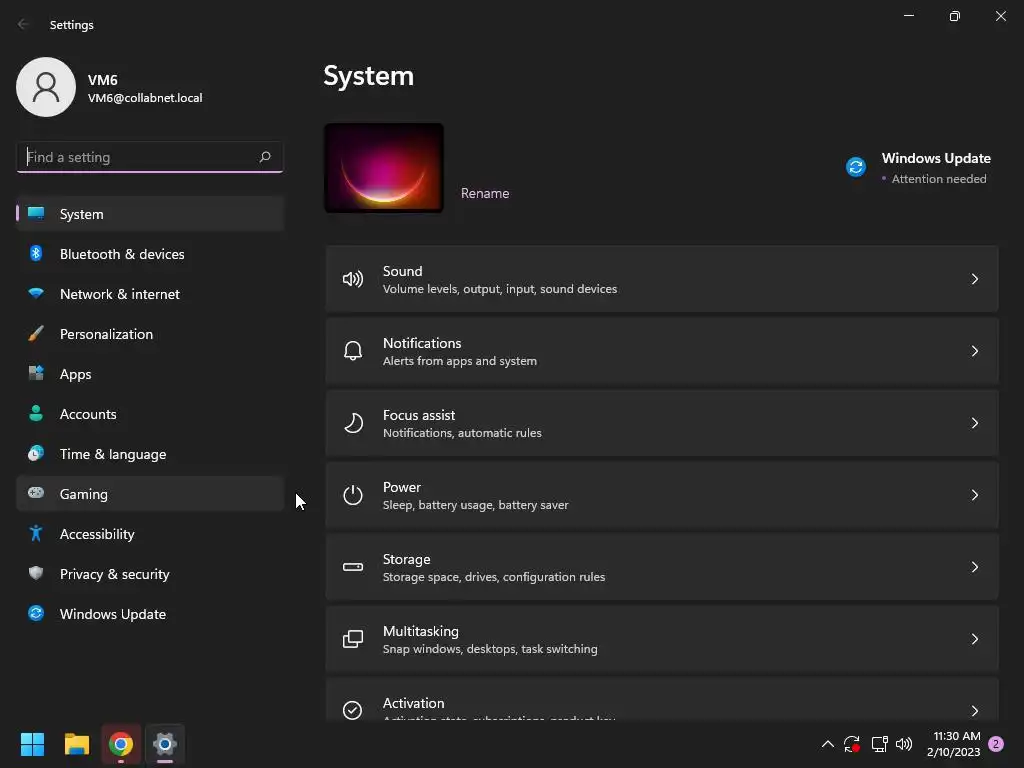Select Accessibility label in sidebar
The height and width of the screenshot is (768, 1024).
click(x=97, y=534)
